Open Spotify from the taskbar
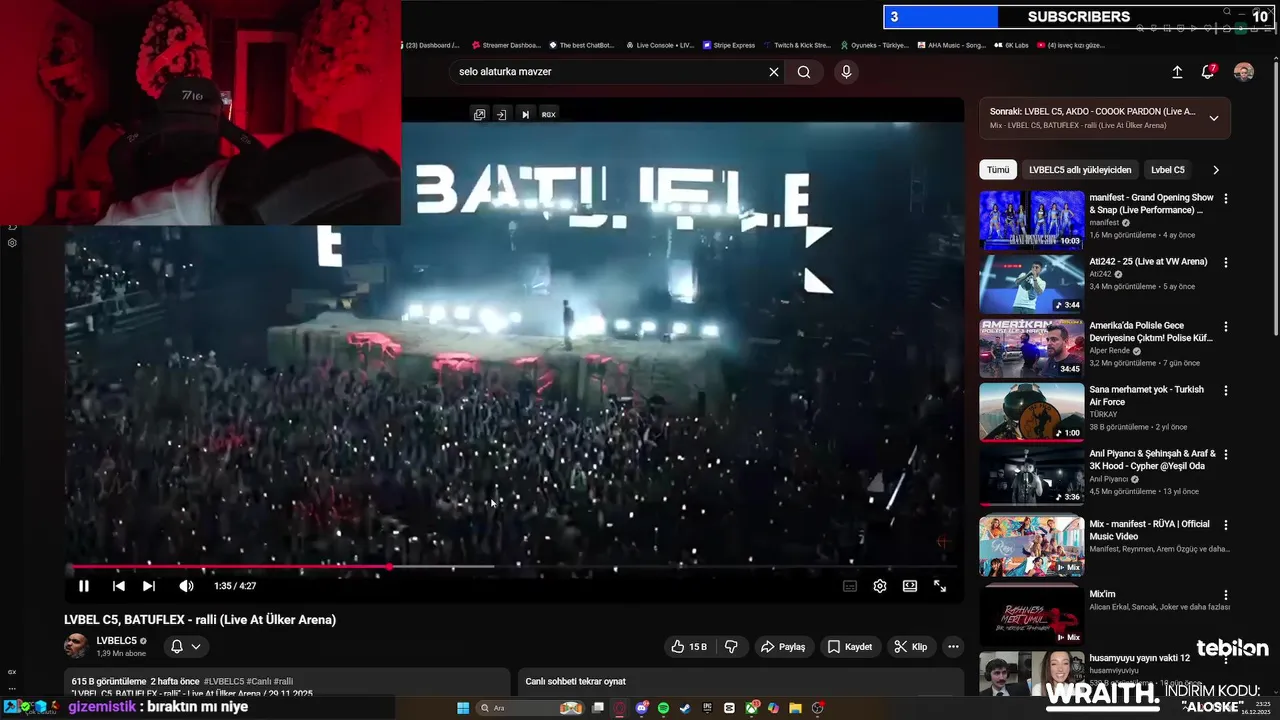 (663, 708)
